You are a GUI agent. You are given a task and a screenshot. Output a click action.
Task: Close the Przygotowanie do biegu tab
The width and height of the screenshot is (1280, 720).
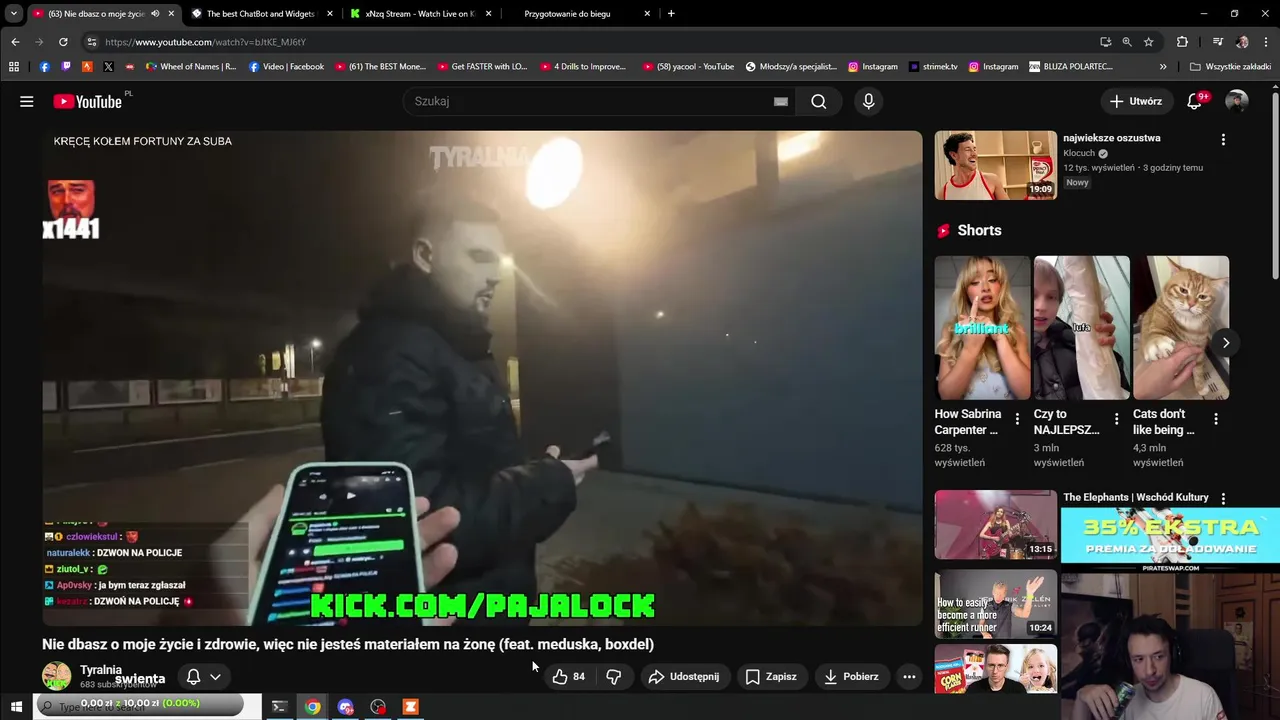click(647, 14)
